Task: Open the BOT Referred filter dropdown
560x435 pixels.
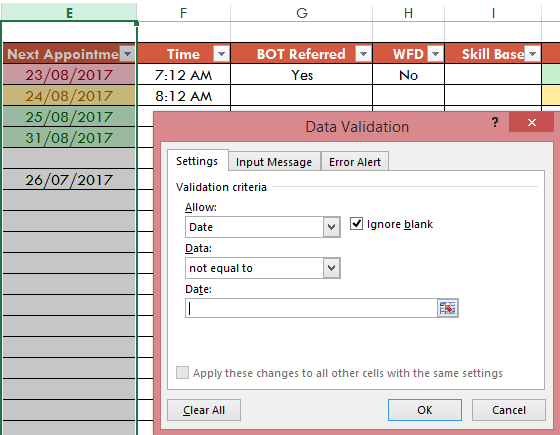Action: pyautogui.click(x=363, y=54)
